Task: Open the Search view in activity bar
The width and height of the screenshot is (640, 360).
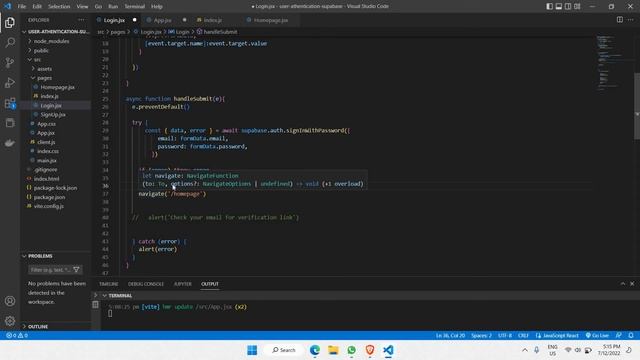Action: click(10, 42)
